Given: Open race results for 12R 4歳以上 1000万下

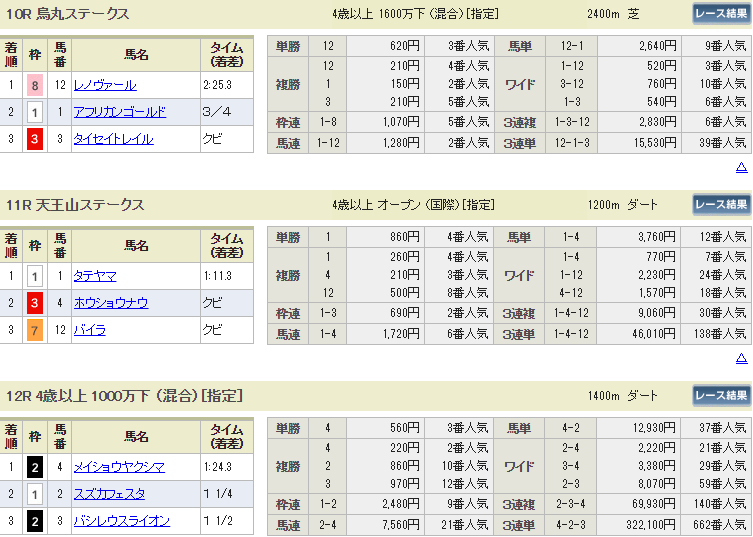Looking at the screenshot, I should coord(721,396).
